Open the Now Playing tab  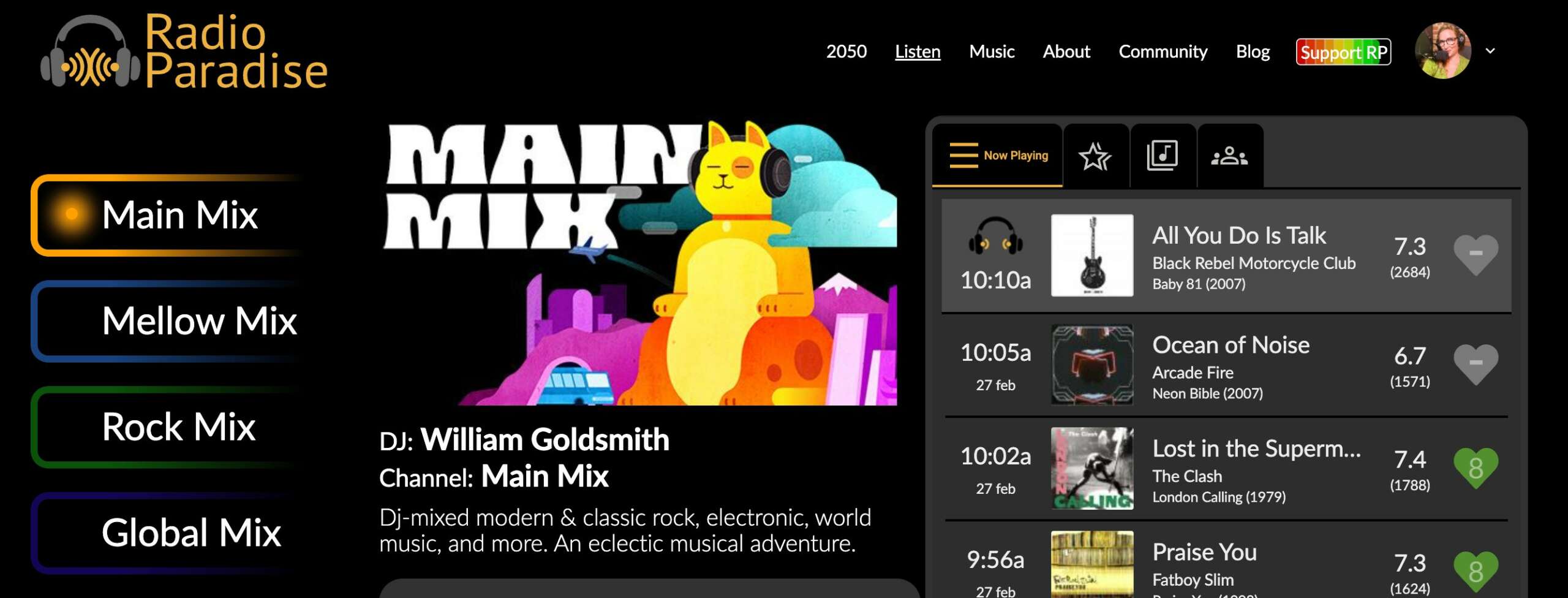click(998, 156)
